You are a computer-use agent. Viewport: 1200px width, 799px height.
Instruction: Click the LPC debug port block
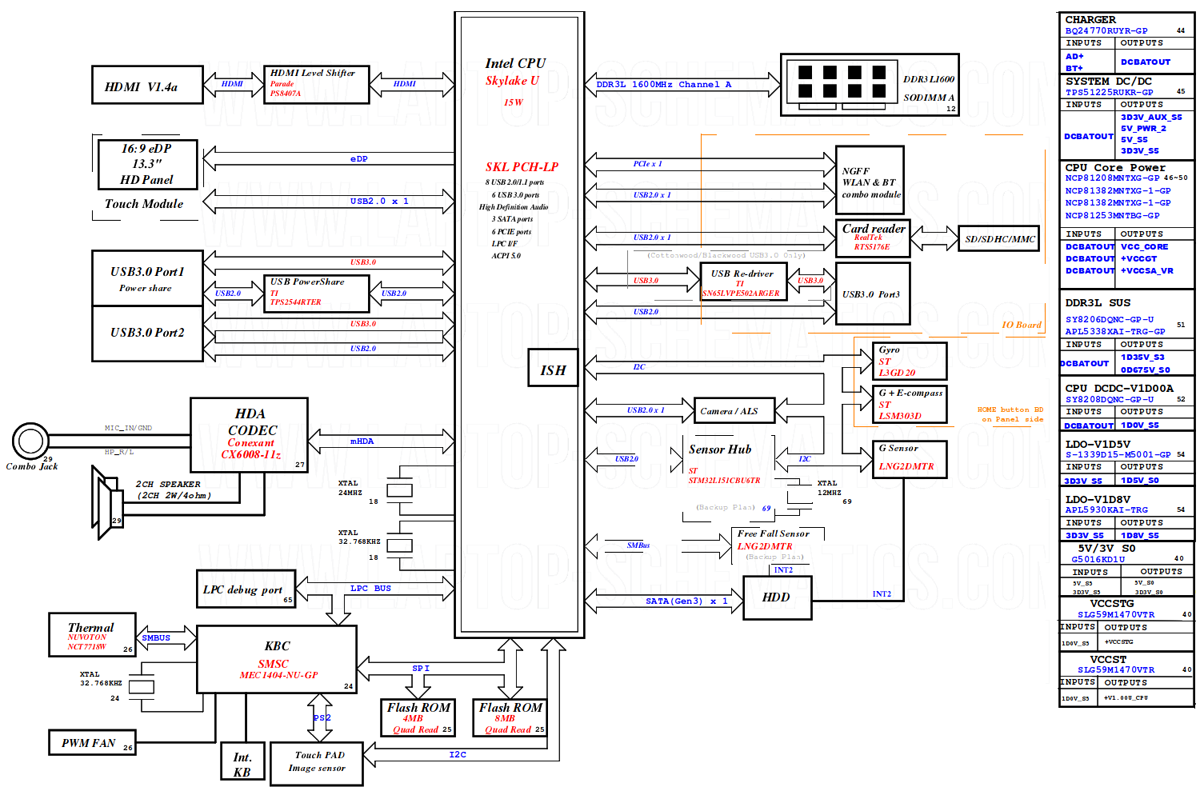pos(245,590)
